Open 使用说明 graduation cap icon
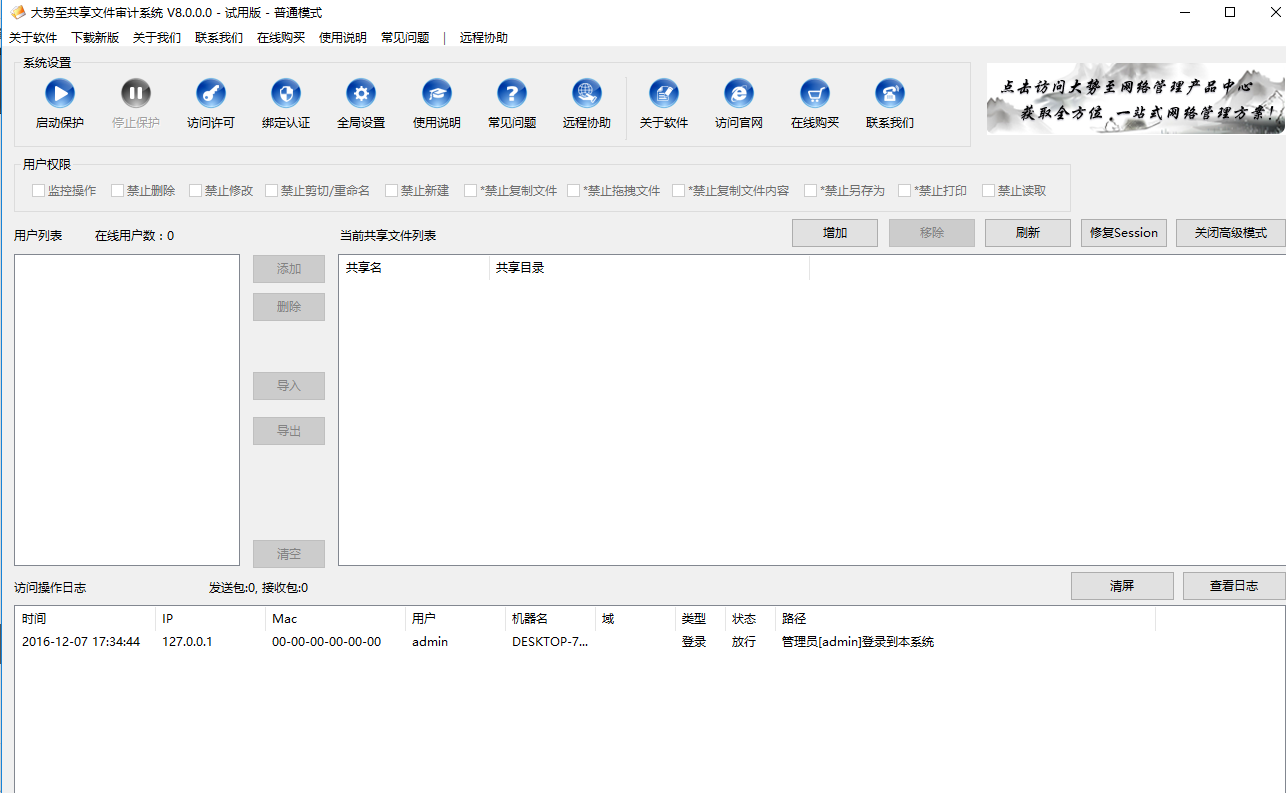The width and height of the screenshot is (1286, 793). 437,94
